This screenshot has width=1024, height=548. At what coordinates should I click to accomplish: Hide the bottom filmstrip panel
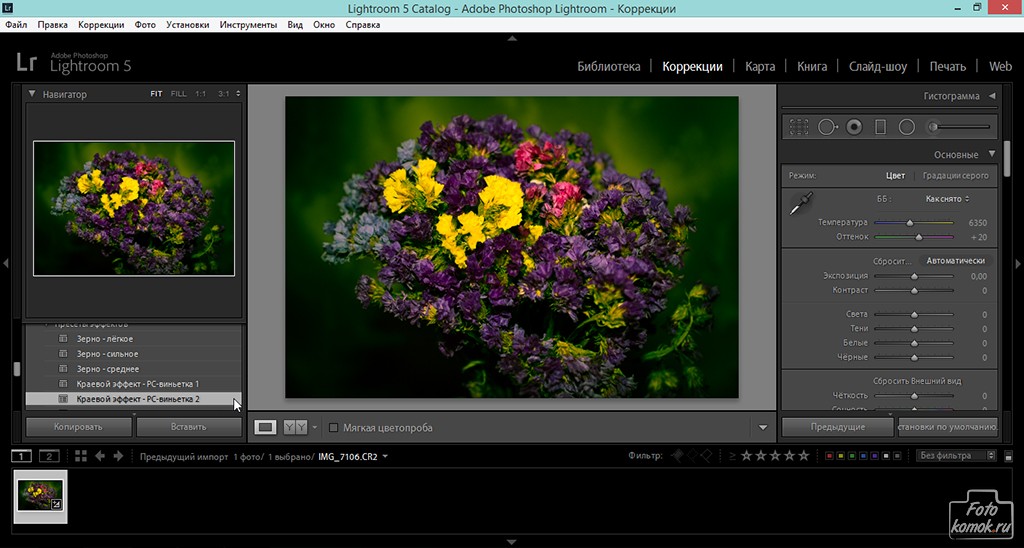point(512,542)
